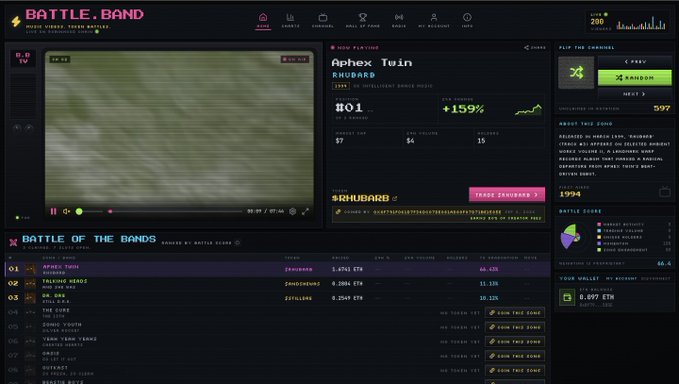The height and width of the screenshot is (384, 679).
Task: Click the info icon beside Ranked by Battle Score
Action: point(237,243)
